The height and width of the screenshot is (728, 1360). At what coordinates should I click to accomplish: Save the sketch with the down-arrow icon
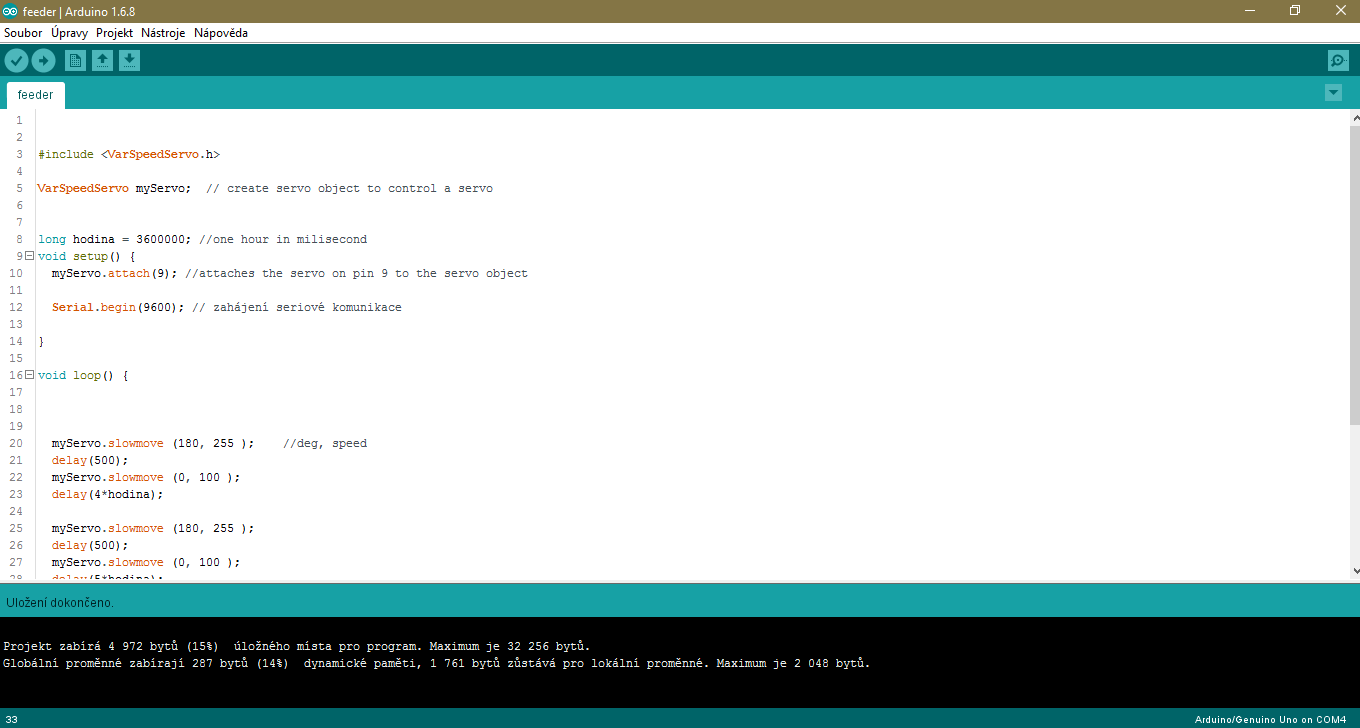pos(129,61)
